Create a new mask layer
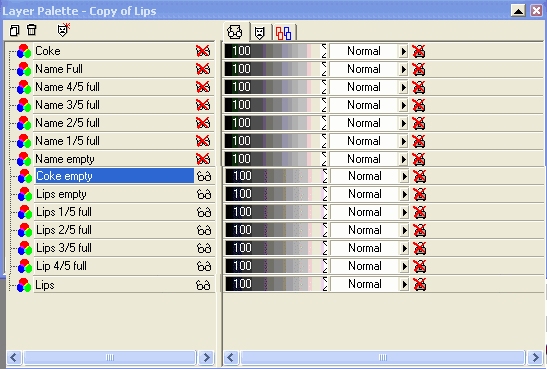The width and height of the screenshot is (547, 369). pyautogui.click(x=63, y=30)
